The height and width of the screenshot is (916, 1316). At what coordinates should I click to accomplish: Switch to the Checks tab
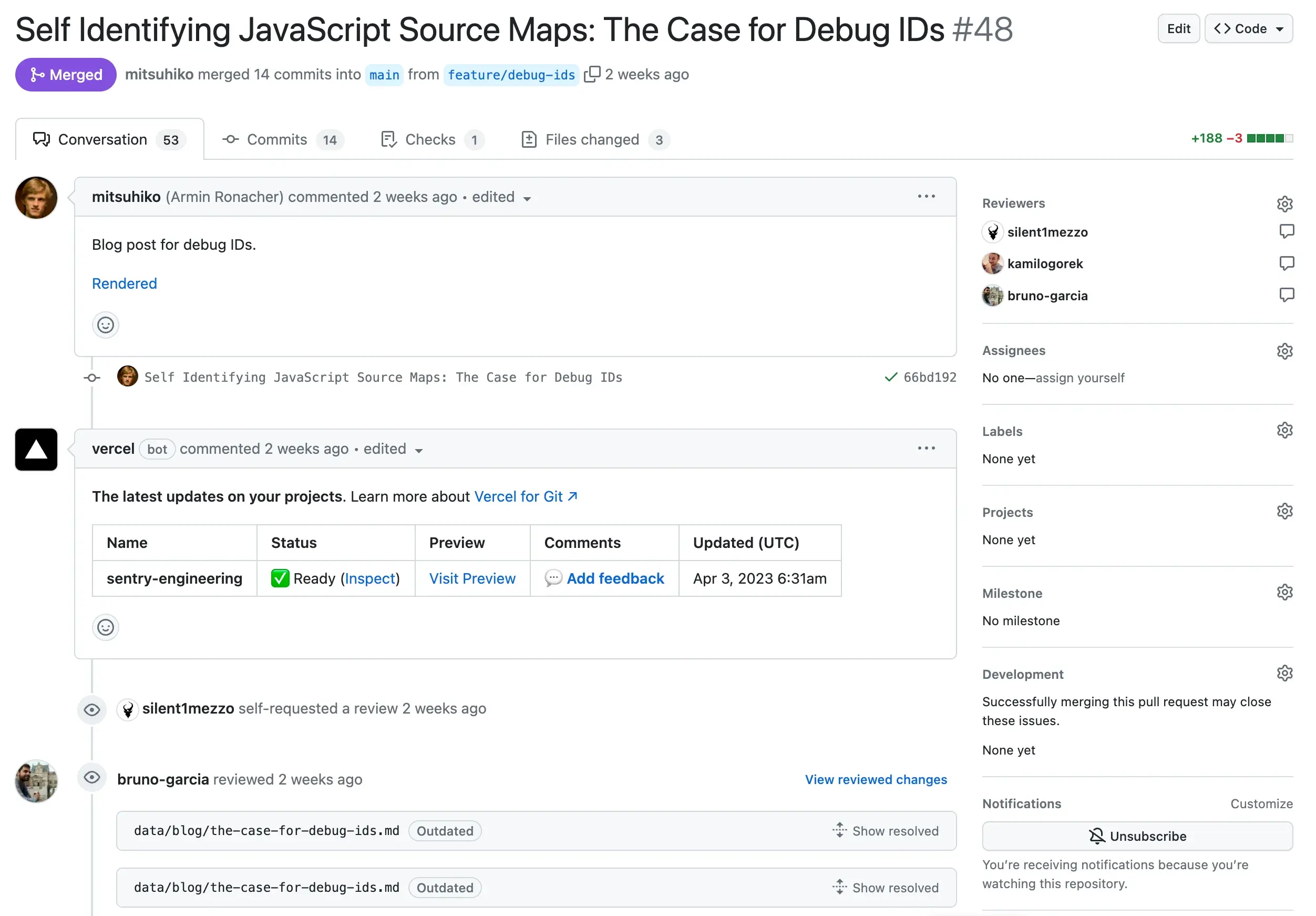point(432,139)
